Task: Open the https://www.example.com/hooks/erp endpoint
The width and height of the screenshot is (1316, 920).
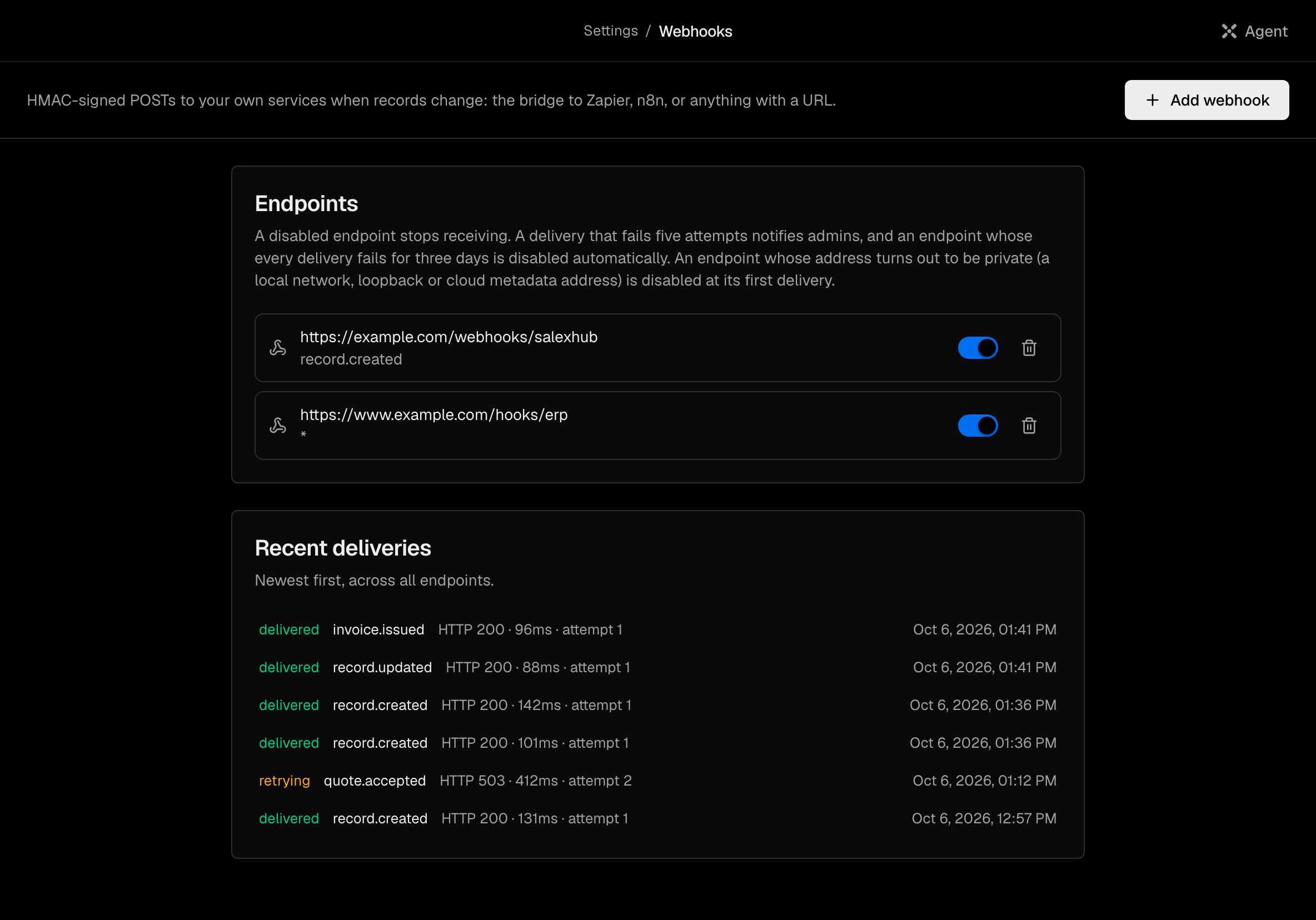Action: (657, 426)
